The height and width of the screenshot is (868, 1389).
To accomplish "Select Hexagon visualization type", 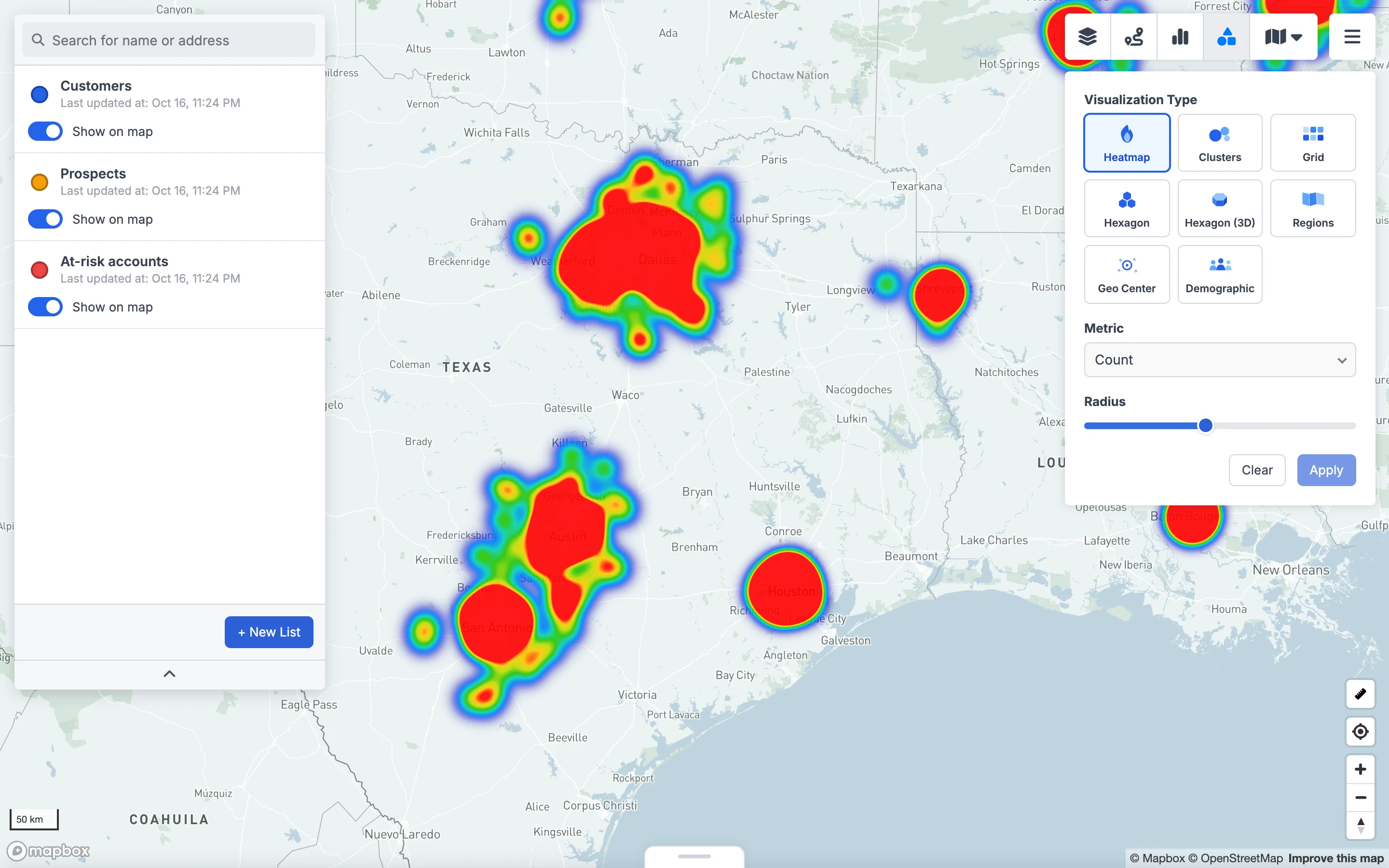I will point(1127,208).
